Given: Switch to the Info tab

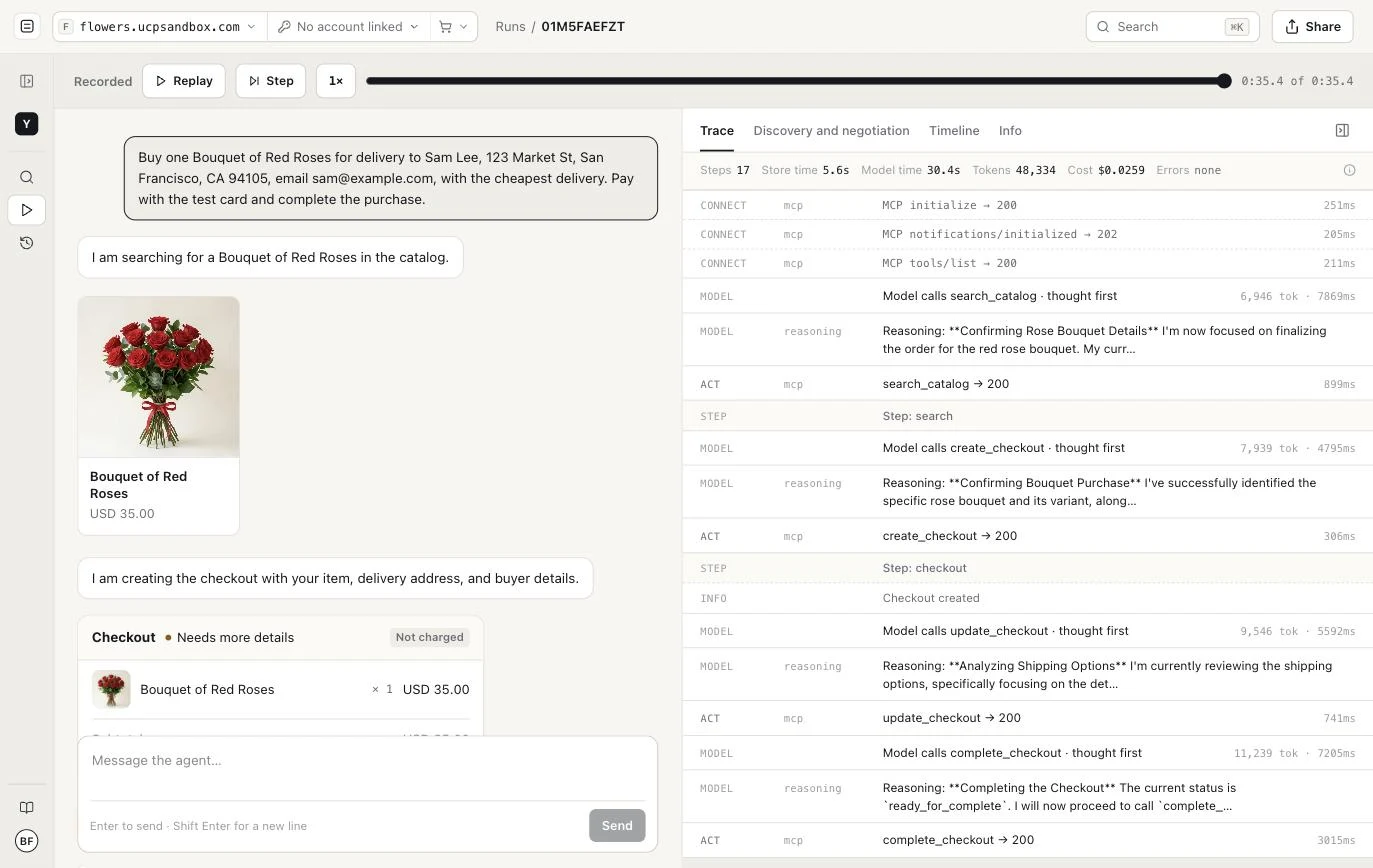Looking at the screenshot, I should 1010,131.
